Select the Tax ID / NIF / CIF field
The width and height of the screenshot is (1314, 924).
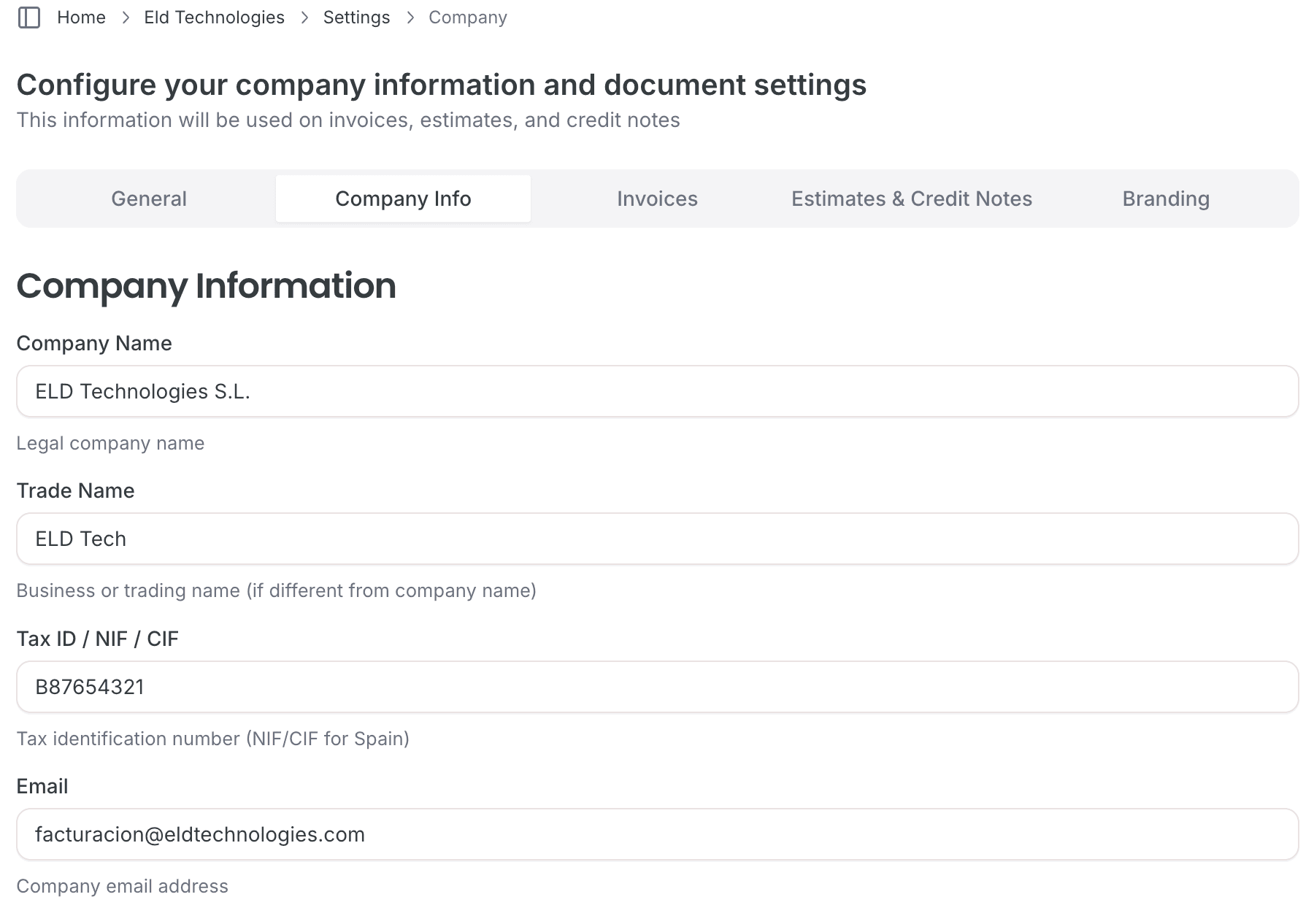657,686
